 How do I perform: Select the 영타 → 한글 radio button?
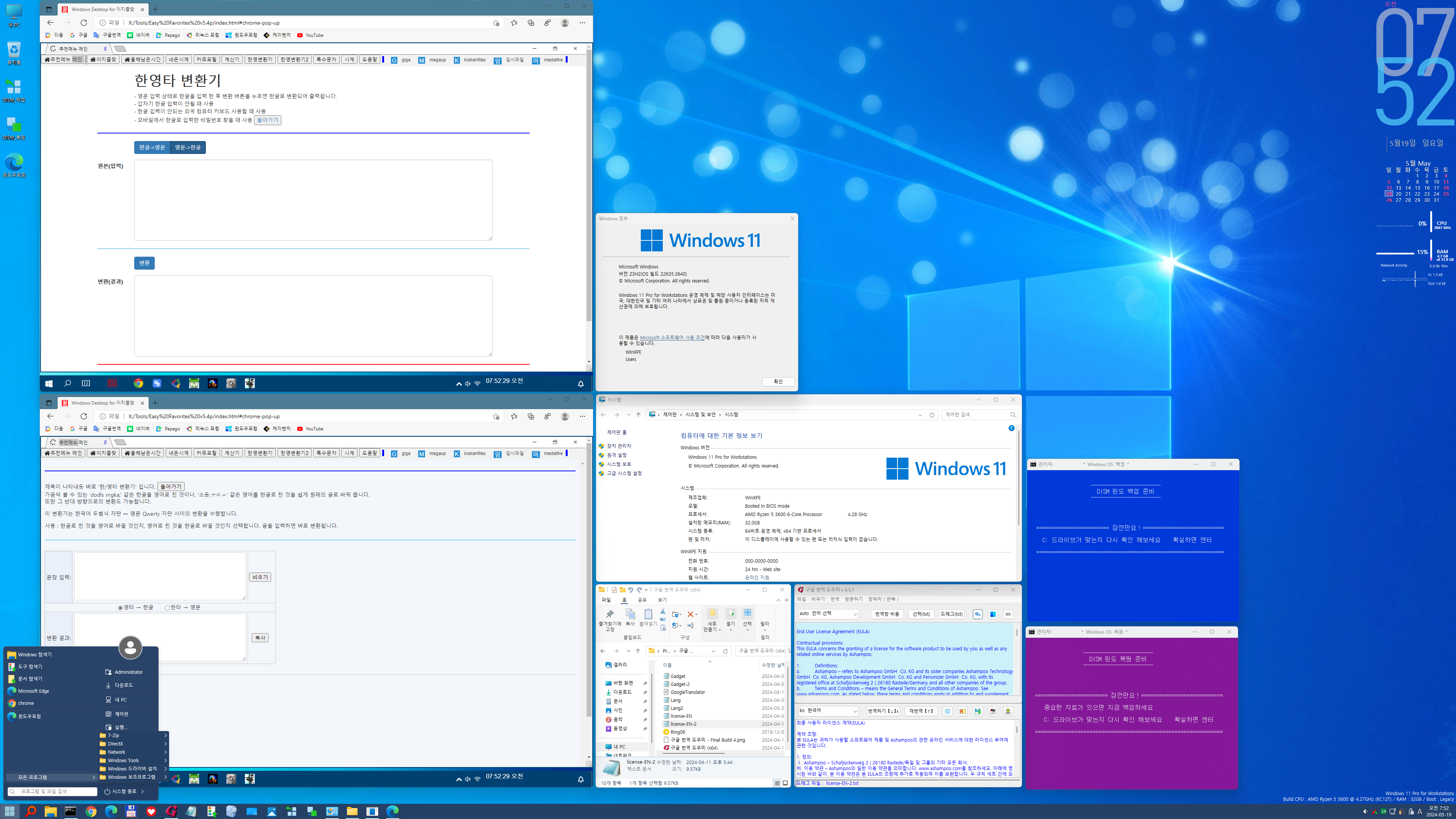(120, 607)
